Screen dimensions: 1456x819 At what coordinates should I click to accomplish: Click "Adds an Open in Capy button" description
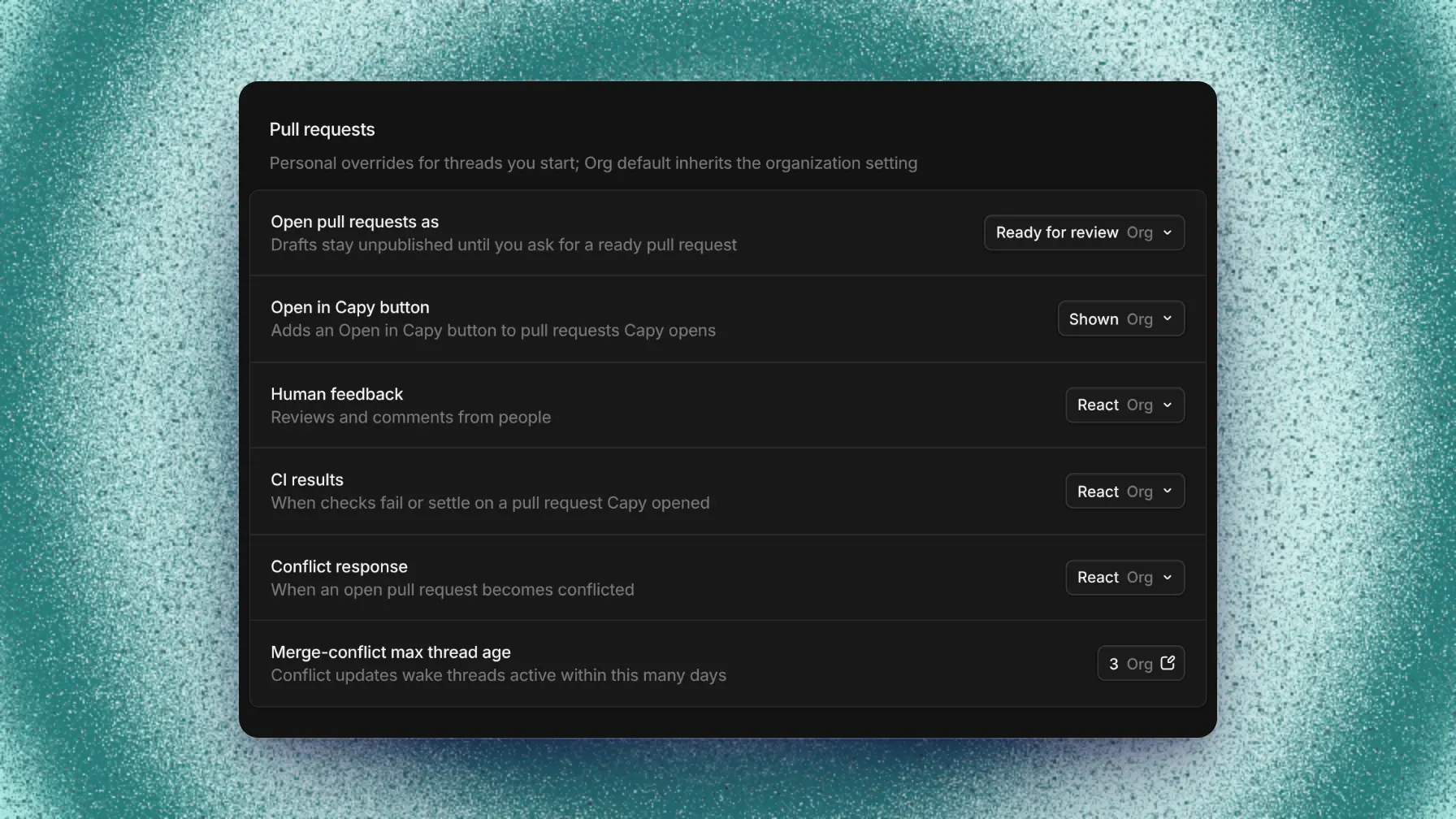[493, 331]
